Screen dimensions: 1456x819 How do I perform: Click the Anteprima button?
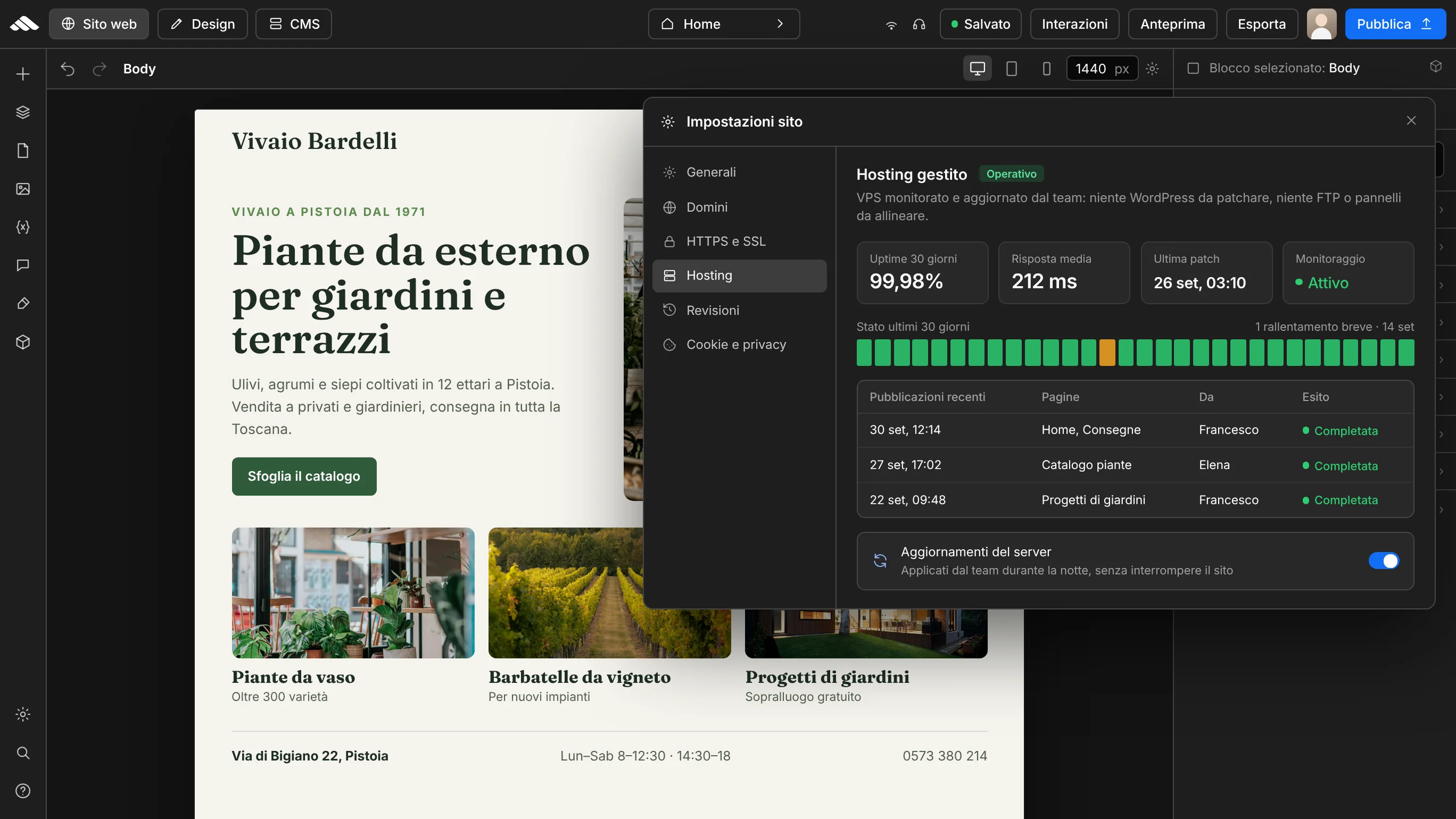(1172, 24)
